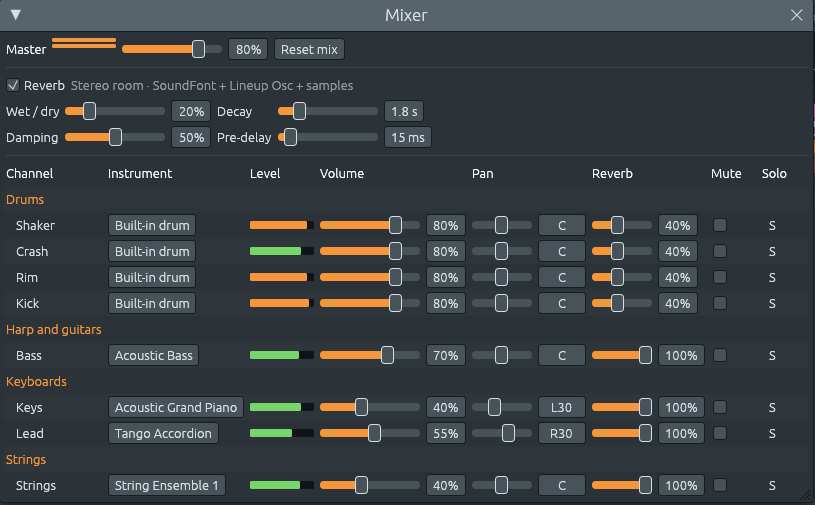
Task: Open the Acoustic Bass instrument selector
Action: 153,355
